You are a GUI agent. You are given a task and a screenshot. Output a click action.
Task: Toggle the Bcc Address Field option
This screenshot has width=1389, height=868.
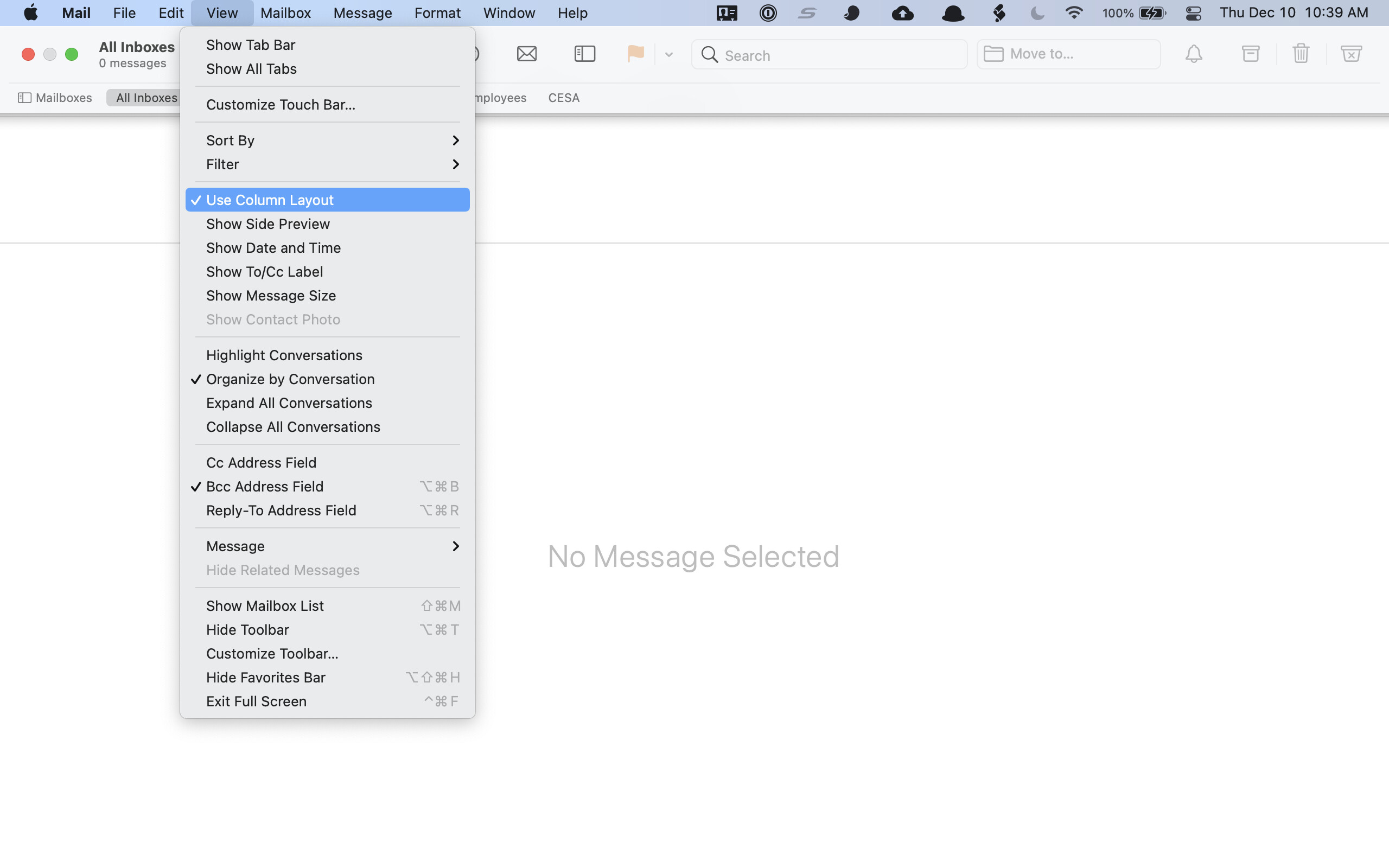265,486
